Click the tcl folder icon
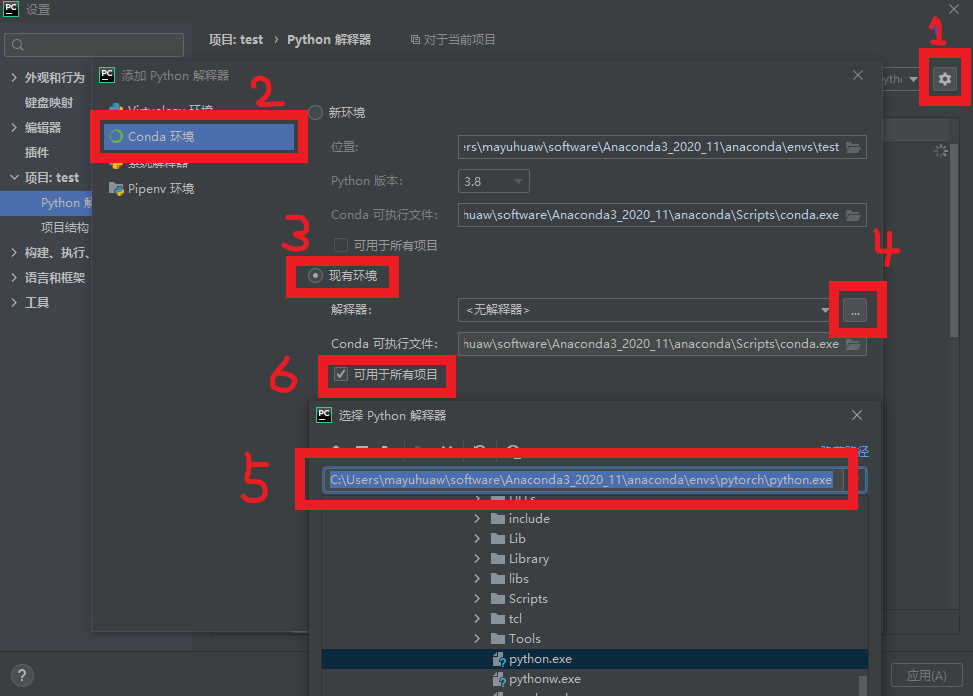Image resolution: width=973 pixels, height=696 pixels. pos(498,618)
